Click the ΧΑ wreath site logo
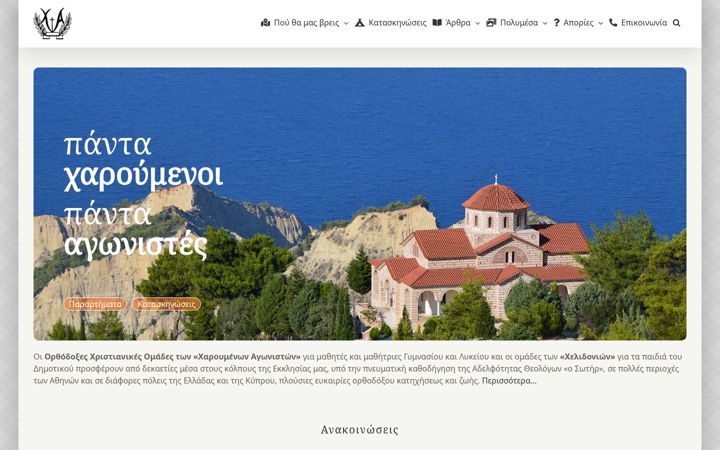 pyautogui.click(x=52, y=23)
